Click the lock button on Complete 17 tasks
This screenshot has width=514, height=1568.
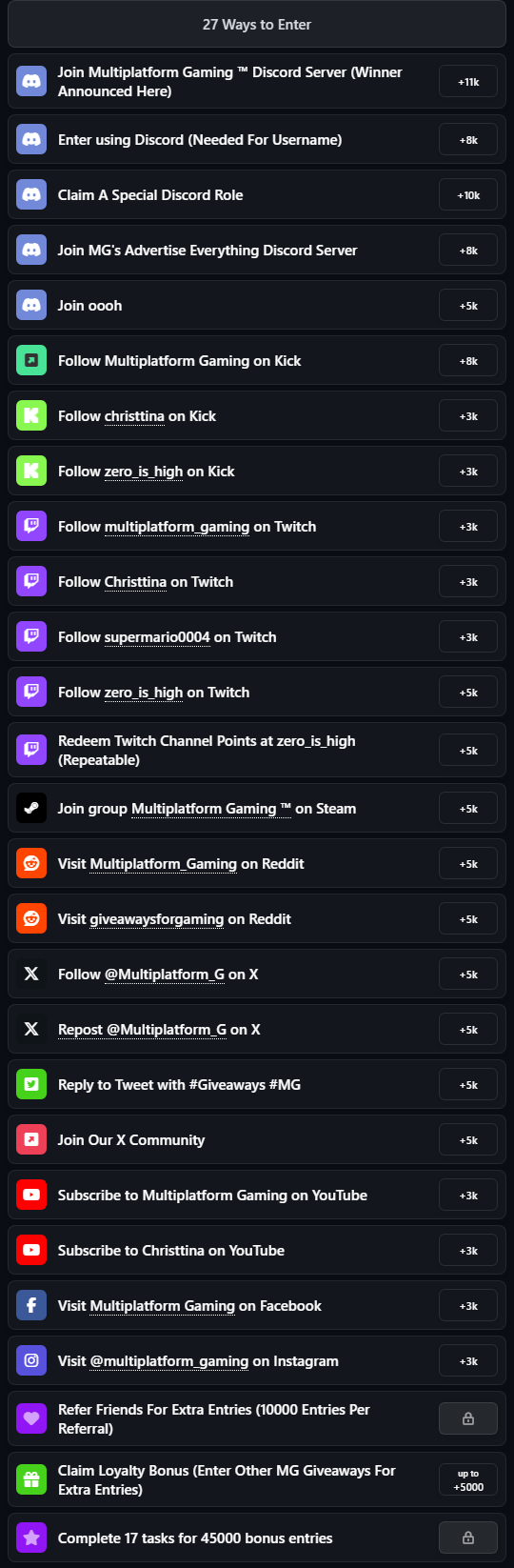(x=468, y=1538)
